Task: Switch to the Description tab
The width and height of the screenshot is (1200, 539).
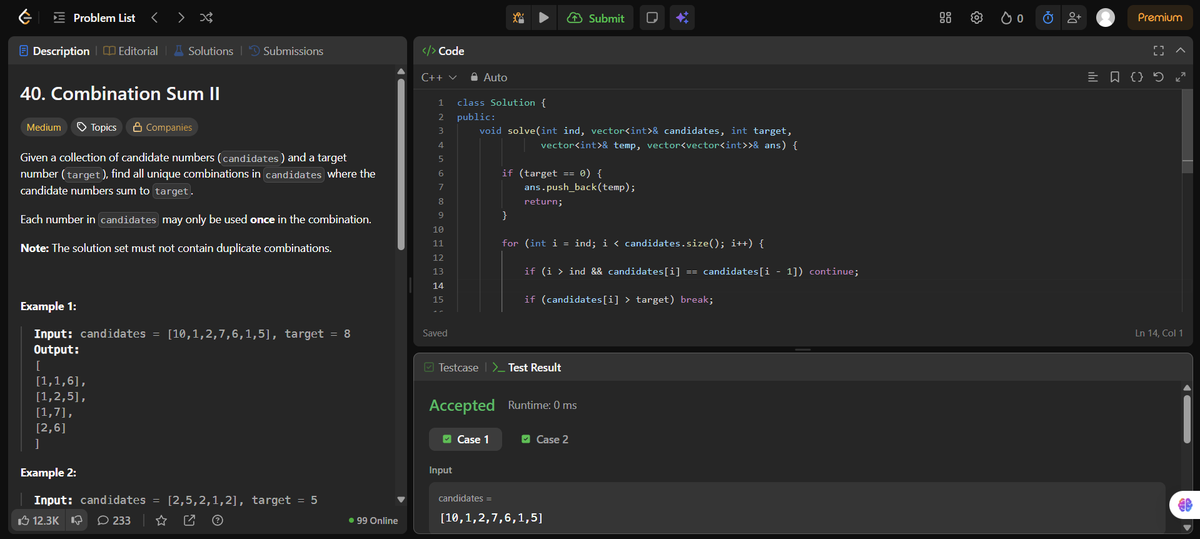Action: click(x=55, y=51)
